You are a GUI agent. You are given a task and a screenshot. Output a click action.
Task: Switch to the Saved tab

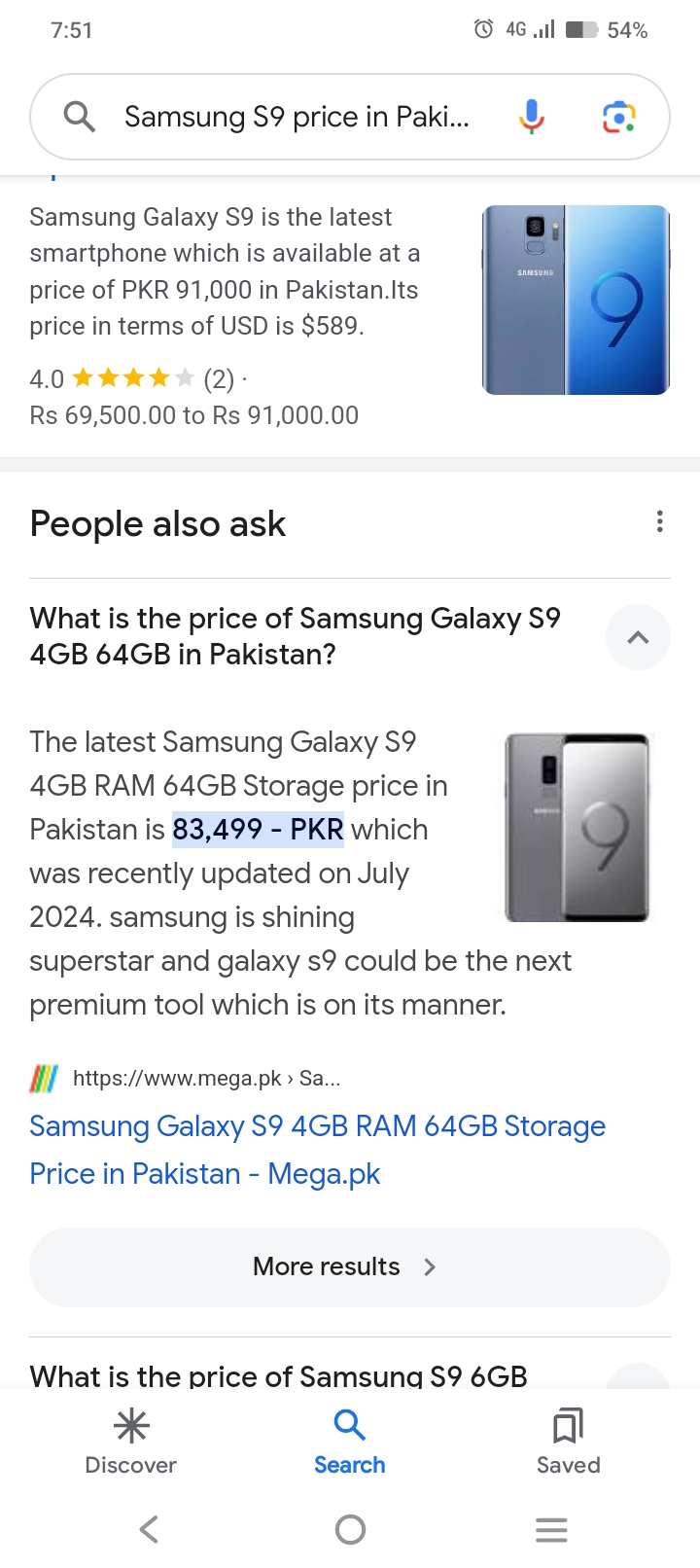569,1443
